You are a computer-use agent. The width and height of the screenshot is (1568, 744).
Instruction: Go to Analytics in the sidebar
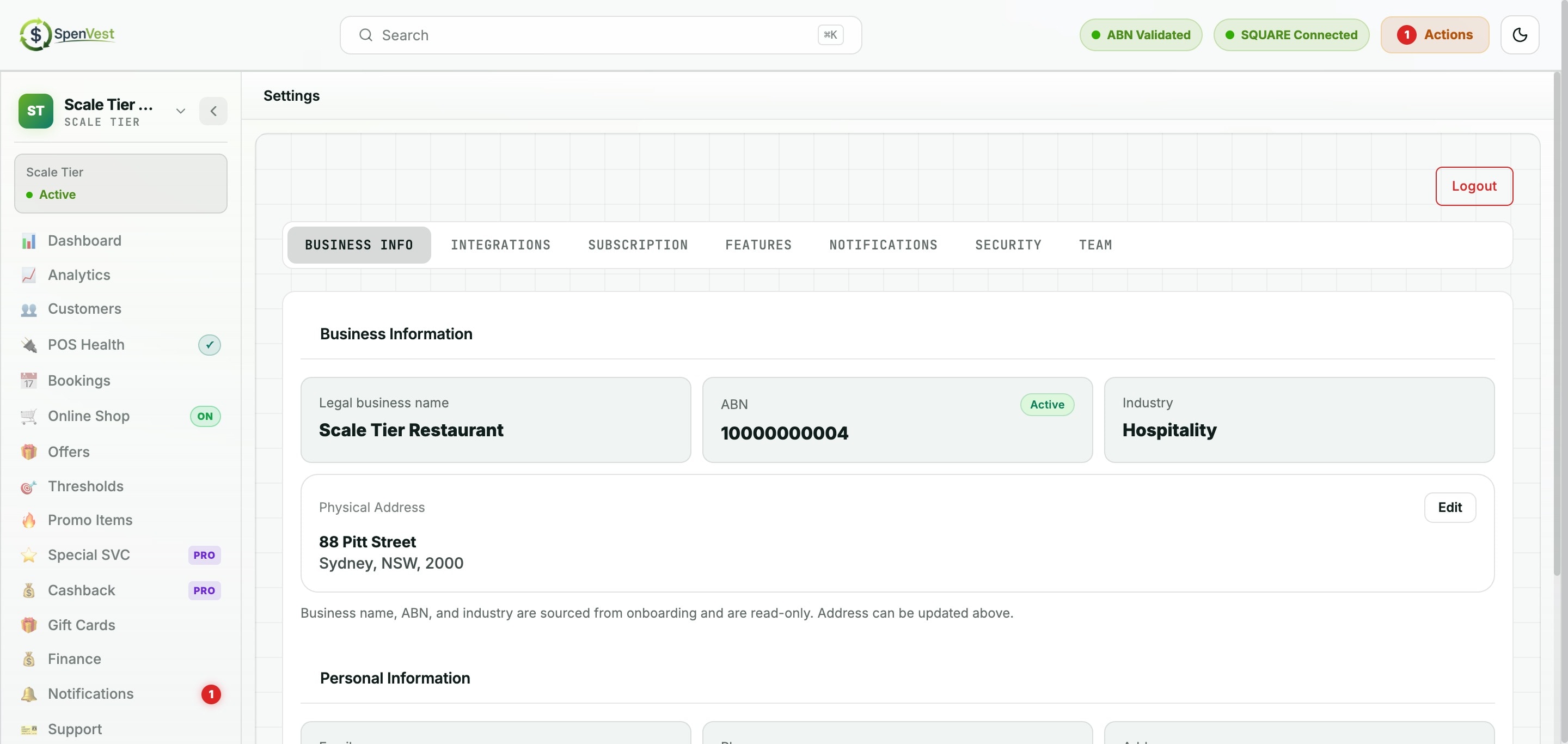pyautogui.click(x=120, y=275)
